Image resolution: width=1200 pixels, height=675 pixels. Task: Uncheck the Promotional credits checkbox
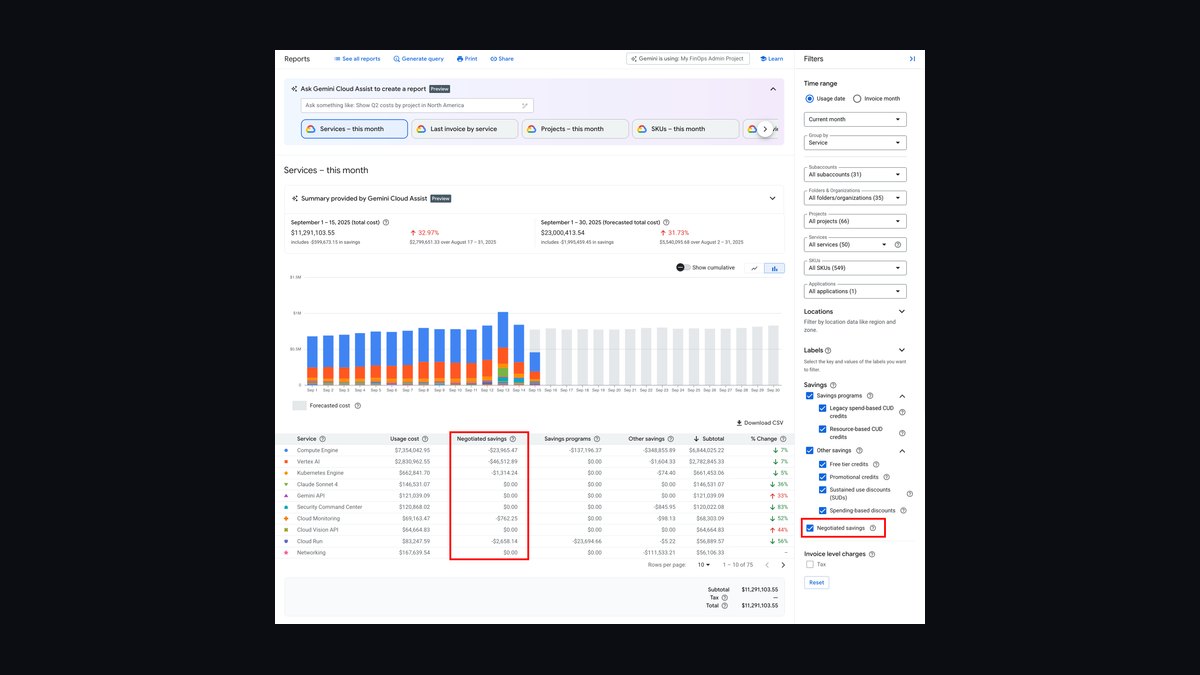click(x=823, y=477)
